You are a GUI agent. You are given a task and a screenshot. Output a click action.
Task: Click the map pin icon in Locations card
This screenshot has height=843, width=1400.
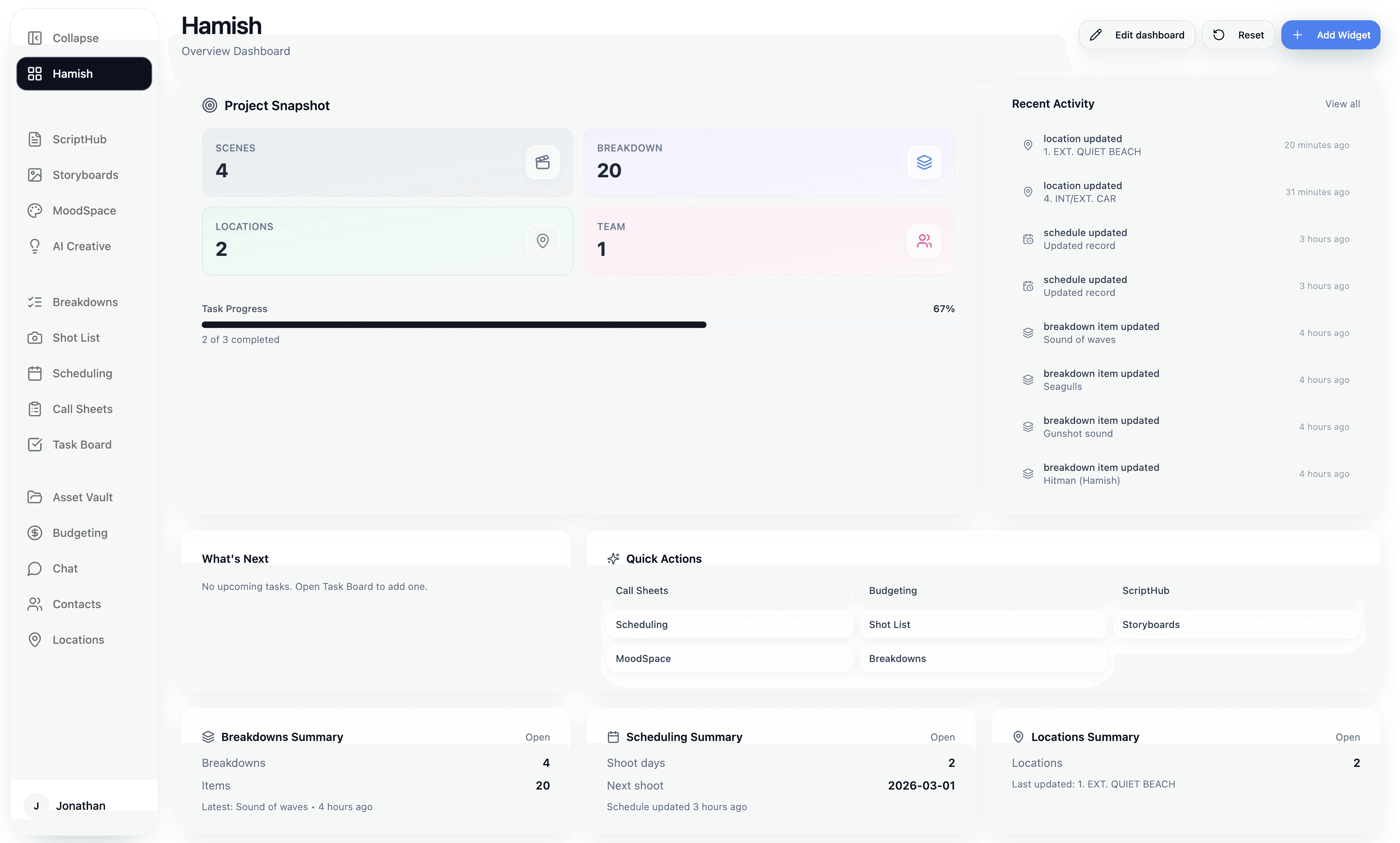tap(542, 241)
